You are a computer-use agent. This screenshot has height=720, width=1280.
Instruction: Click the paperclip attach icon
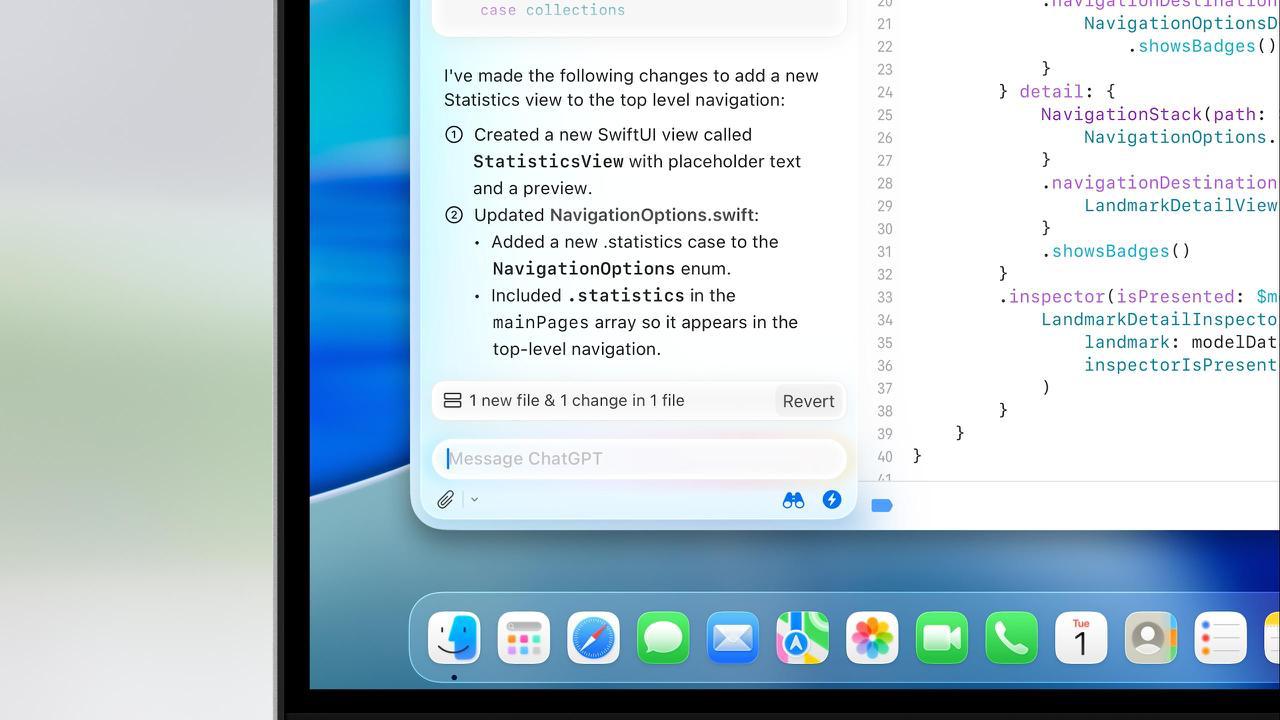point(446,499)
